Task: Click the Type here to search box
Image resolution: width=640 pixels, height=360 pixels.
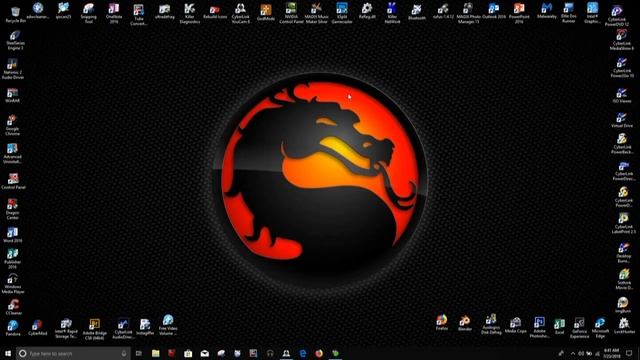Action: point(73,353)
